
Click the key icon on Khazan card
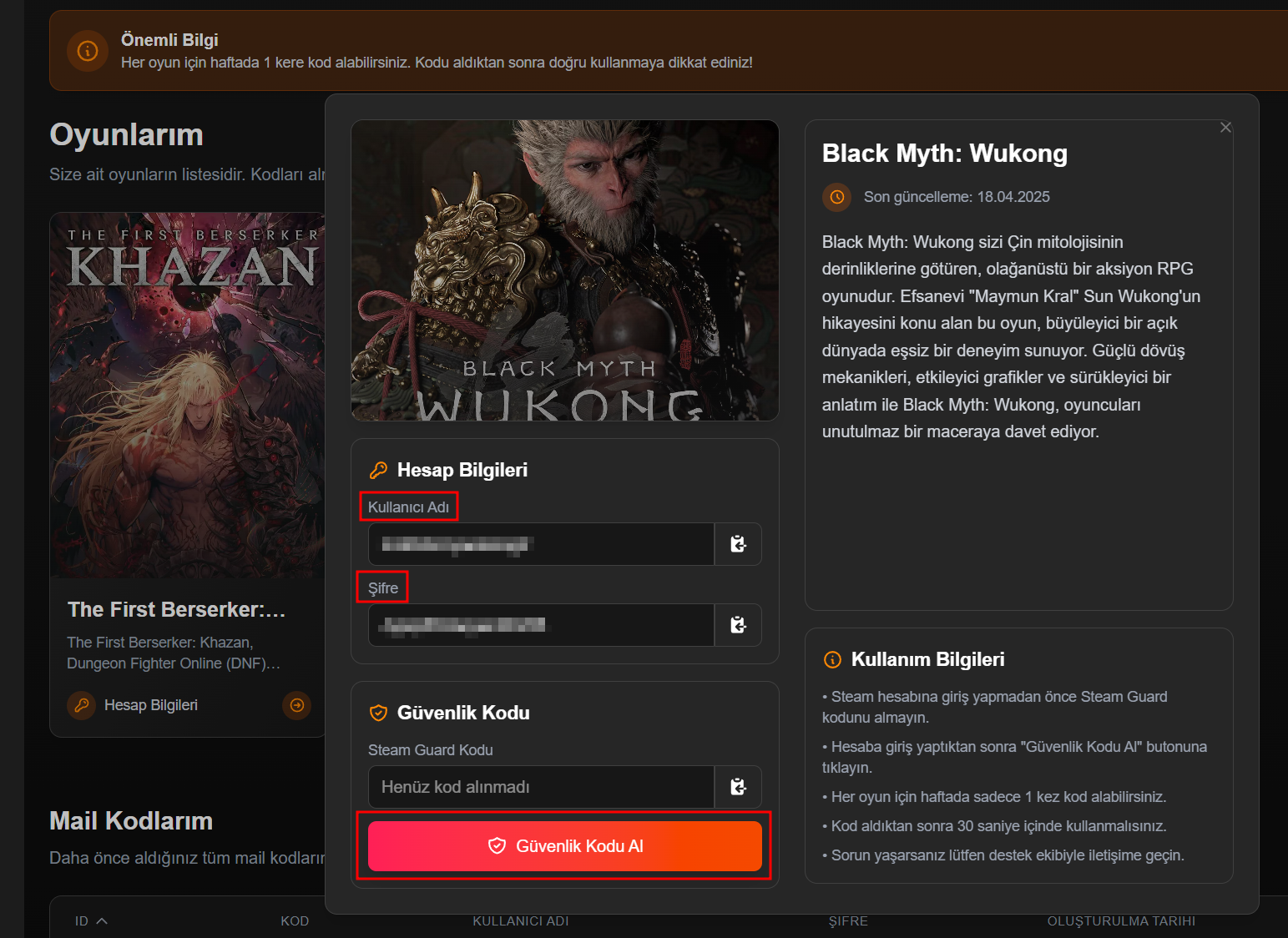[81, 705]
